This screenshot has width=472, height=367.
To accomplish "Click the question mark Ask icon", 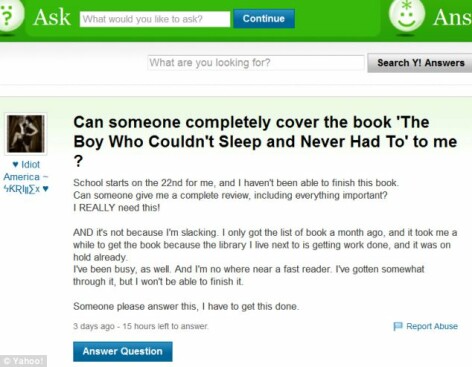I will coord(9,14).
